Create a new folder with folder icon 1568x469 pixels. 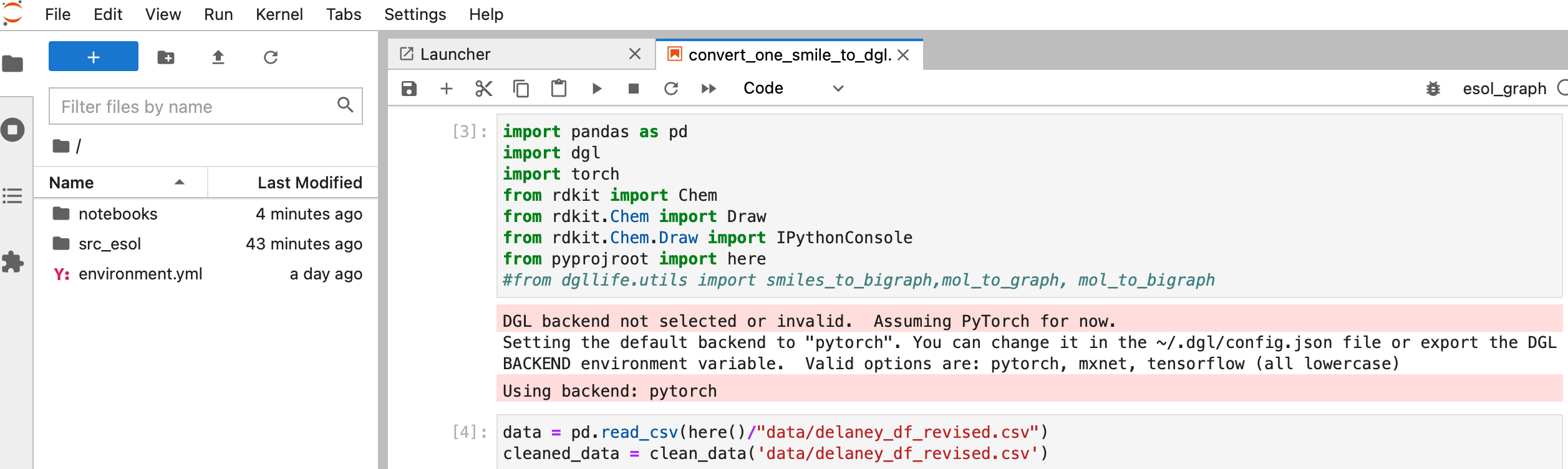166,57
